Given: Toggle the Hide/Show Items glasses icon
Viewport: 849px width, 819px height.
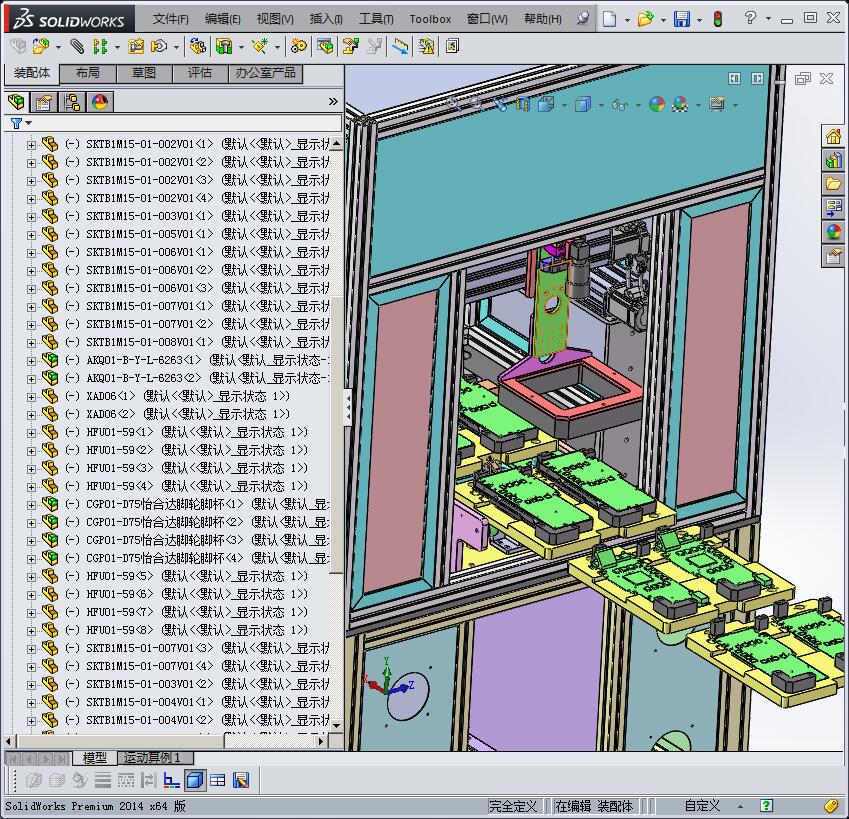Looking at the screenshot, I should pyautogui.click(x=619, y=104).
